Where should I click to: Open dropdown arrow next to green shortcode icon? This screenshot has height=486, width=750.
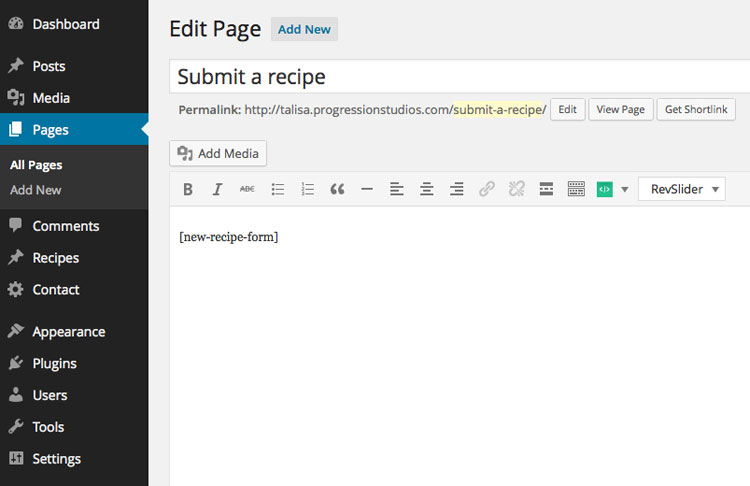coord(625,189)
